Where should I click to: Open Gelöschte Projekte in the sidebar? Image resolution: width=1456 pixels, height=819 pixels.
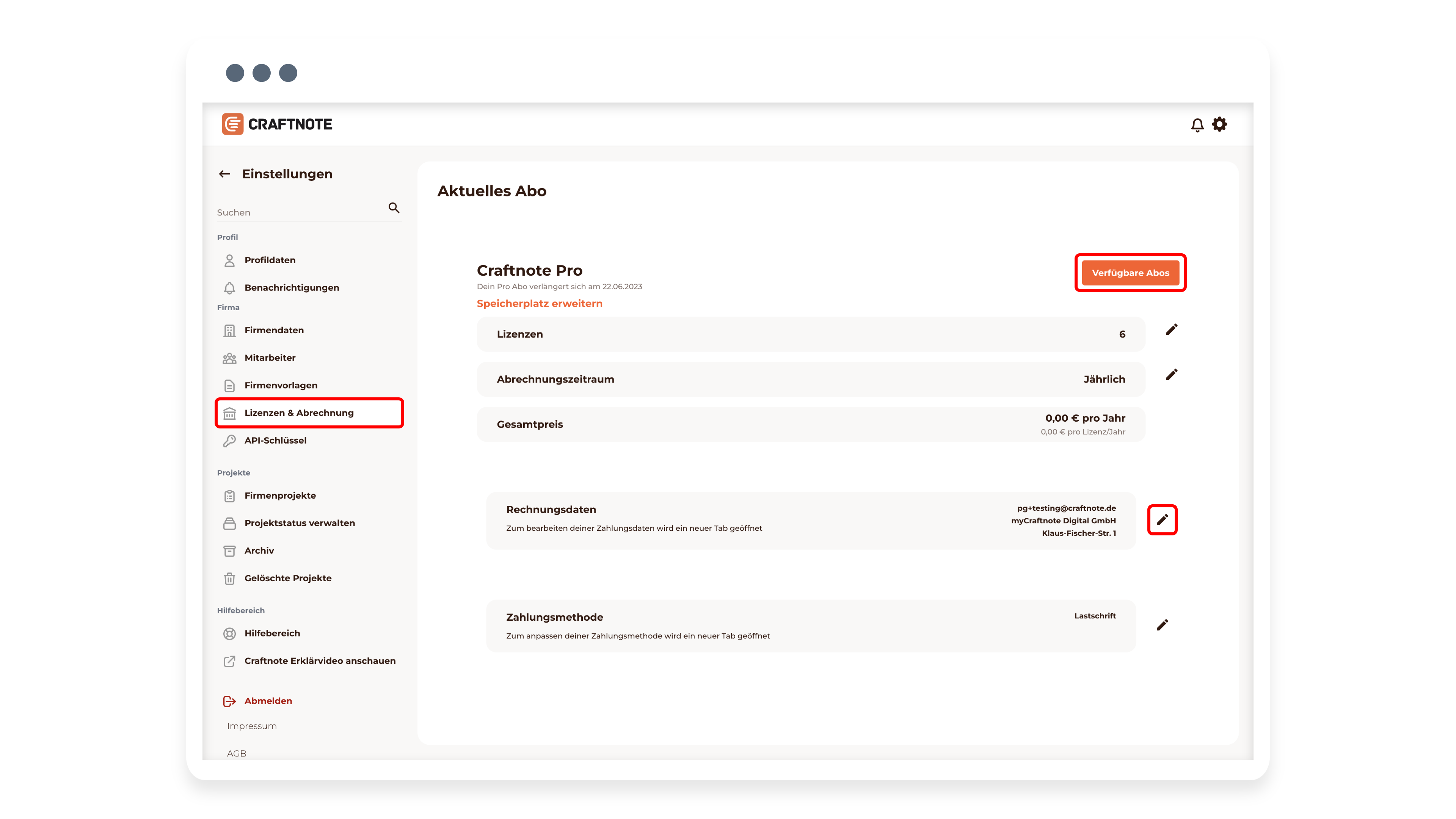pos(288,578)
